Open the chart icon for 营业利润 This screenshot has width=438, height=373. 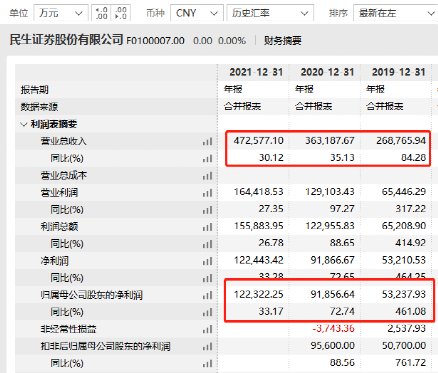point(207,193)
